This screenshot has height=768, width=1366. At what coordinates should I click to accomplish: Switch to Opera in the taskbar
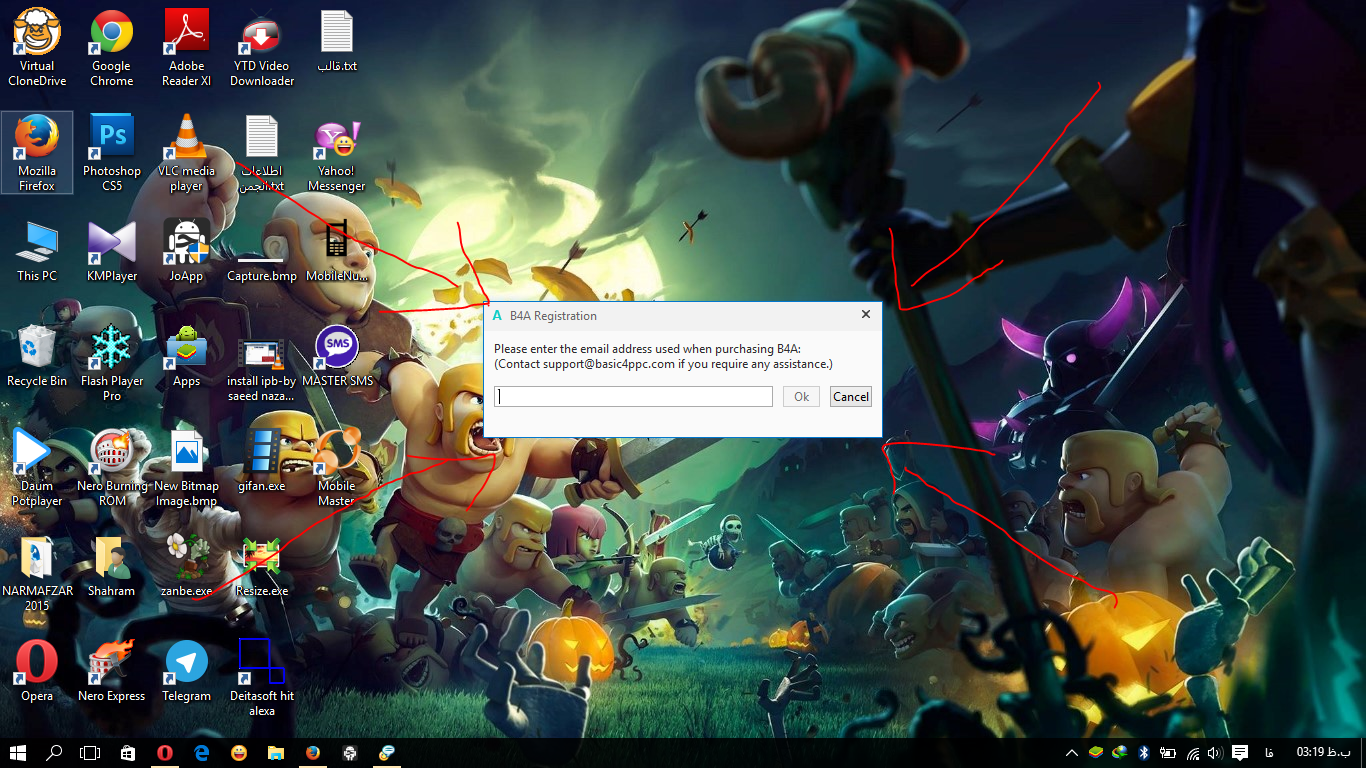165,752
